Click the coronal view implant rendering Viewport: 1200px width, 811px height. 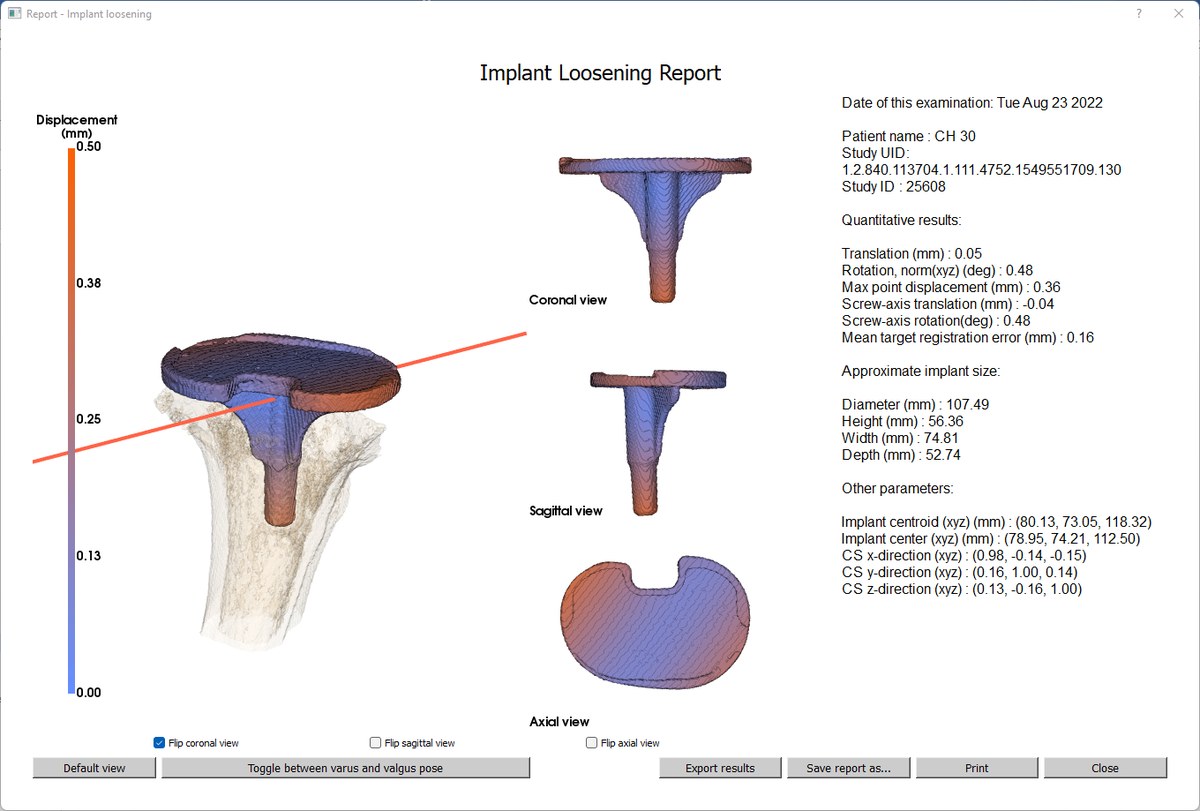pyautogui.click(x=654, y=228)
